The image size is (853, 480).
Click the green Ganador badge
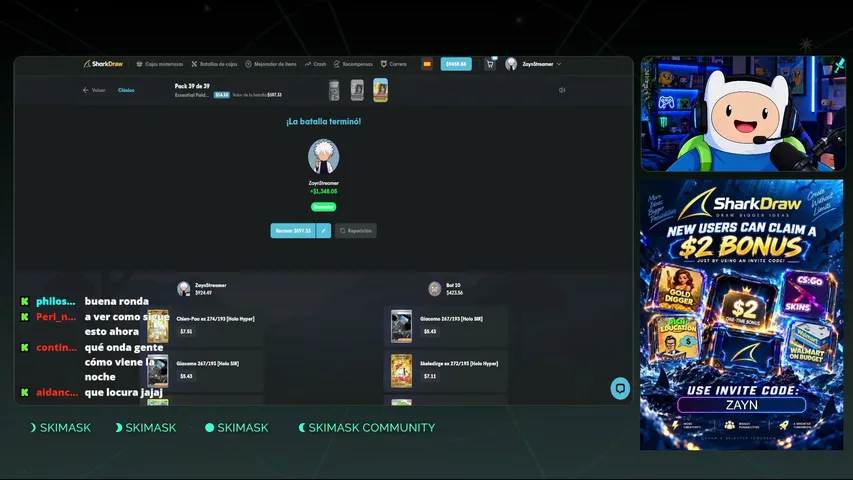(x=324, y=207)
